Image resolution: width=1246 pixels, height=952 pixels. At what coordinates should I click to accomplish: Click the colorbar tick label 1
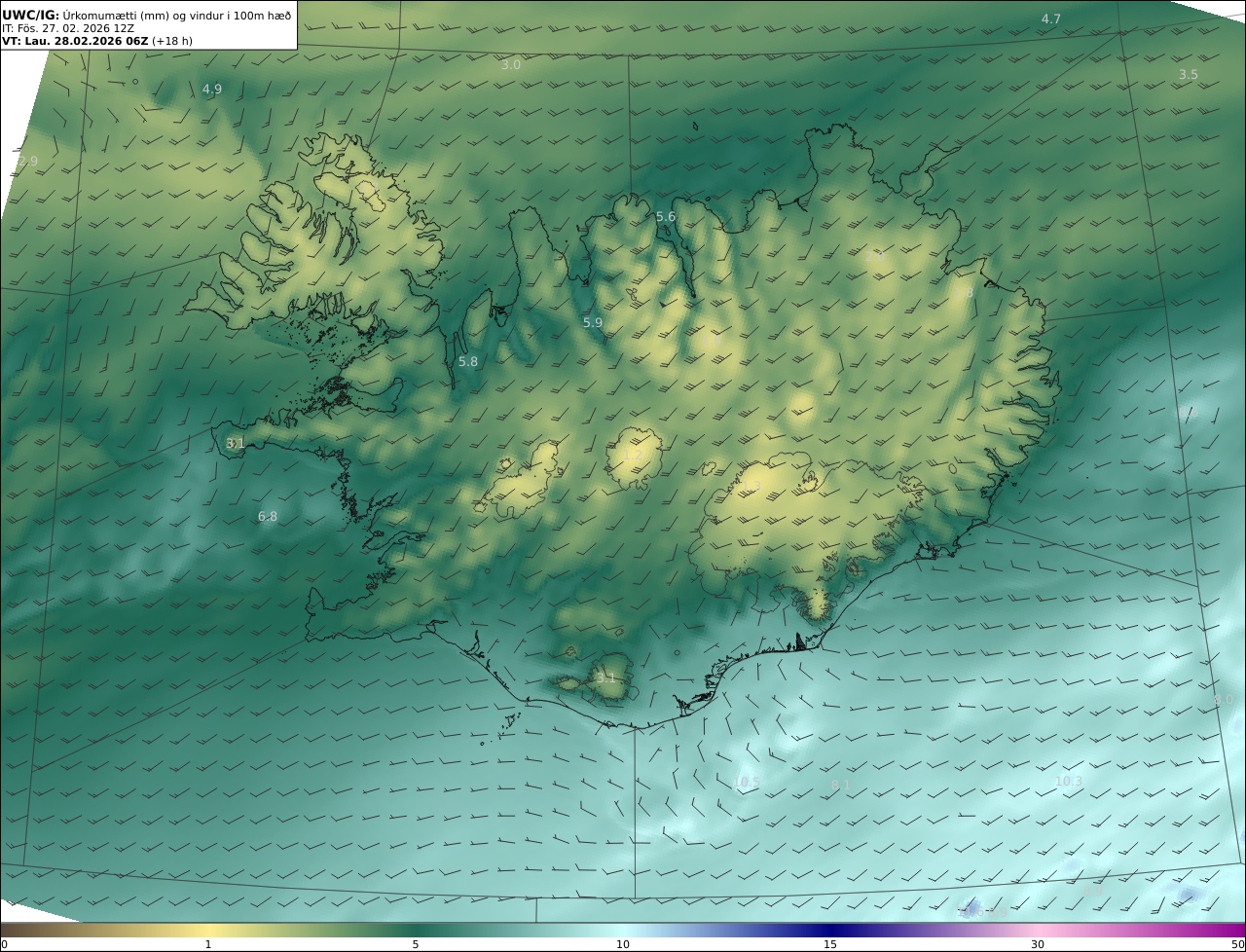208,944
